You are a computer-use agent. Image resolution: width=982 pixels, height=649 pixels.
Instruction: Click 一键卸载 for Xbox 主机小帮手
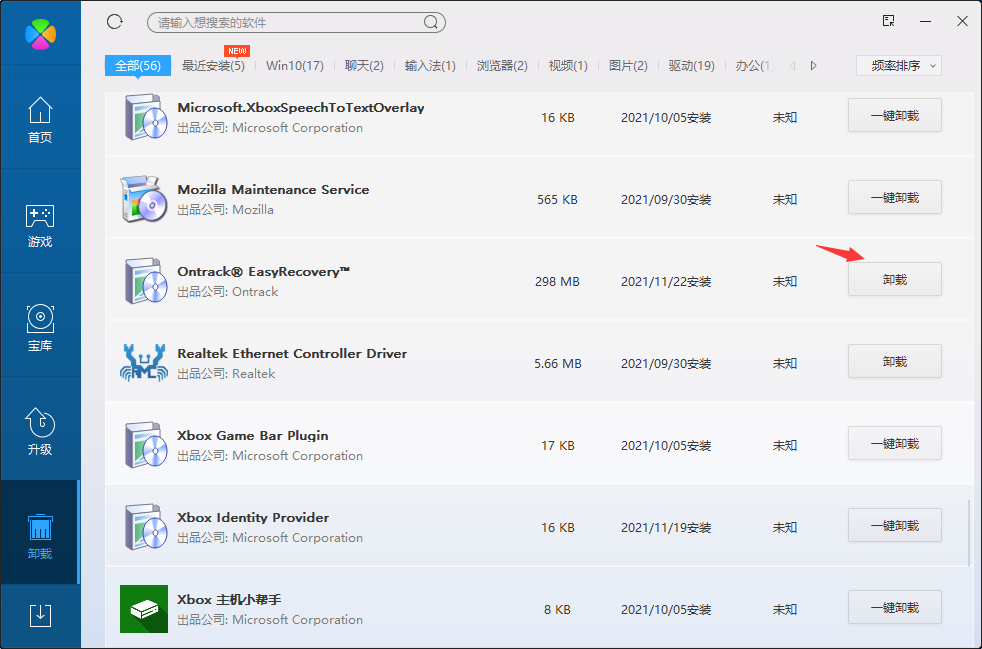(x=895, y=608)
